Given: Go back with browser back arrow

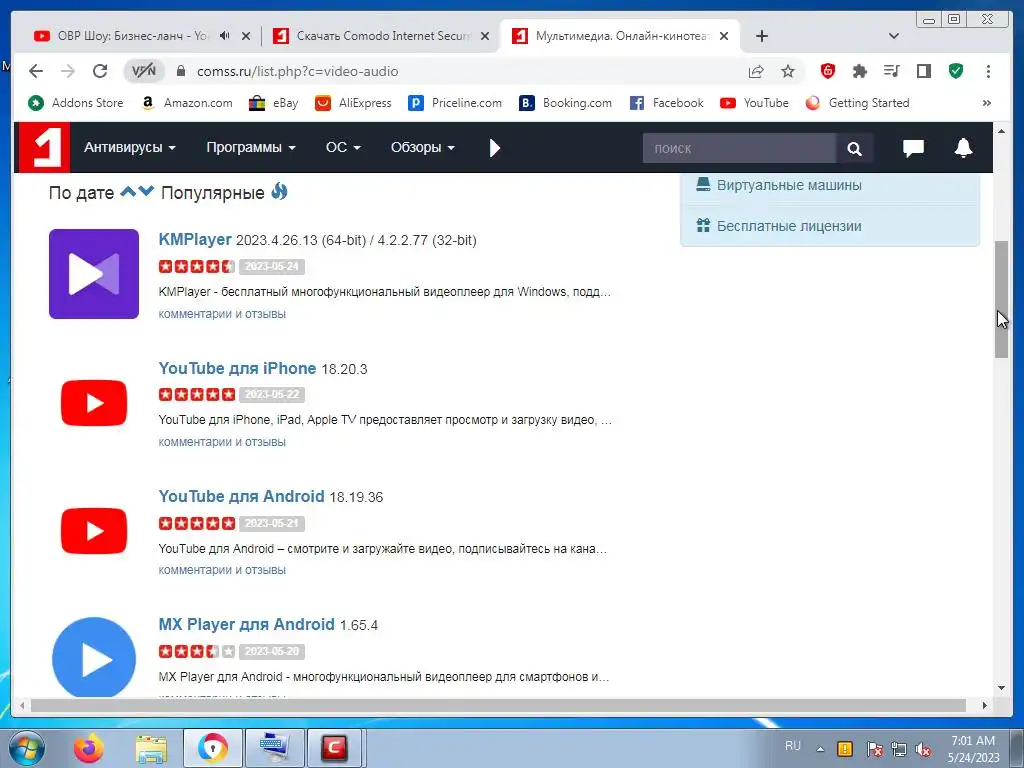Looking at the screenshot, I should 36,71.
